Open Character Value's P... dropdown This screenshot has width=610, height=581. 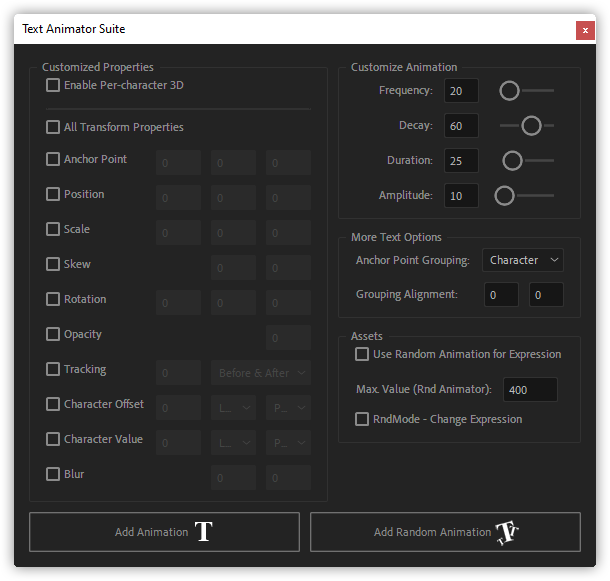tap(288, 443)
